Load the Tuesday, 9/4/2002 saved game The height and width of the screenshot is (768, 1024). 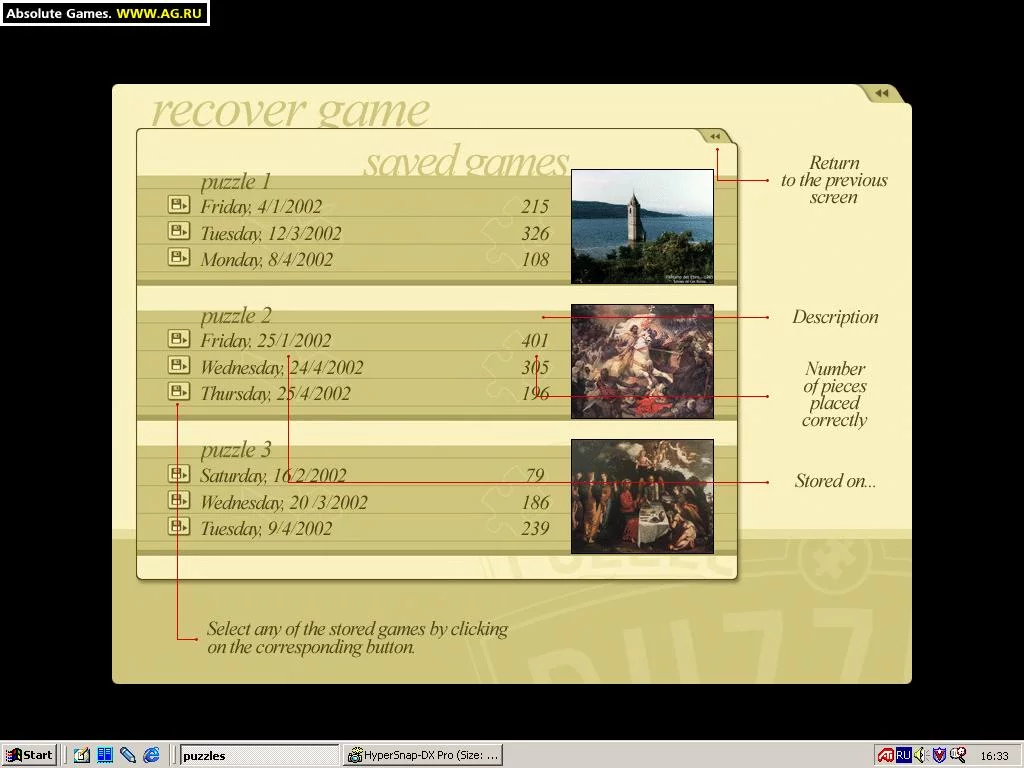178,526
